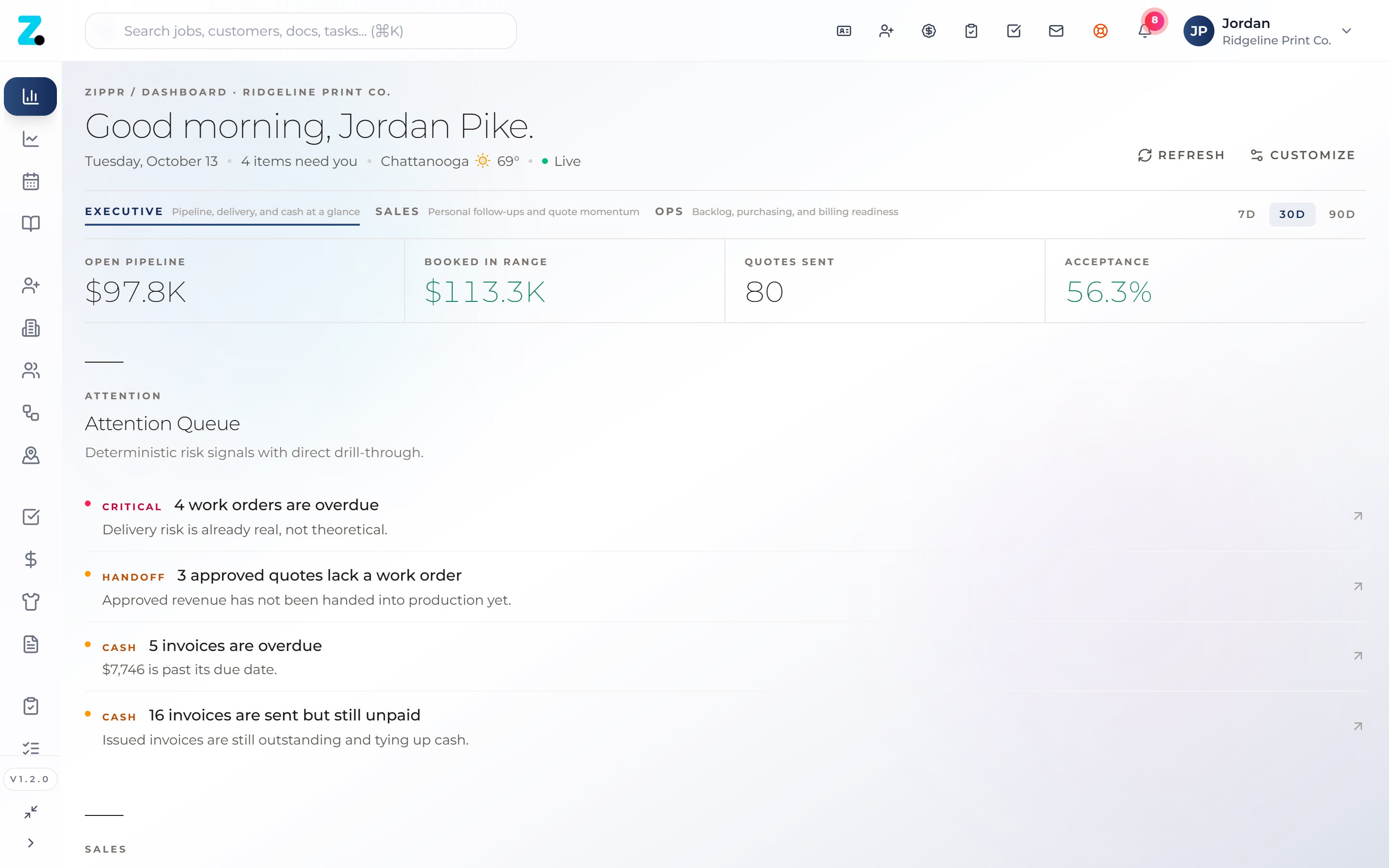This screenshot has width=1389, height=868.
Task: Open the overdue work orders alert arrow
Action: coord(1358,516)
